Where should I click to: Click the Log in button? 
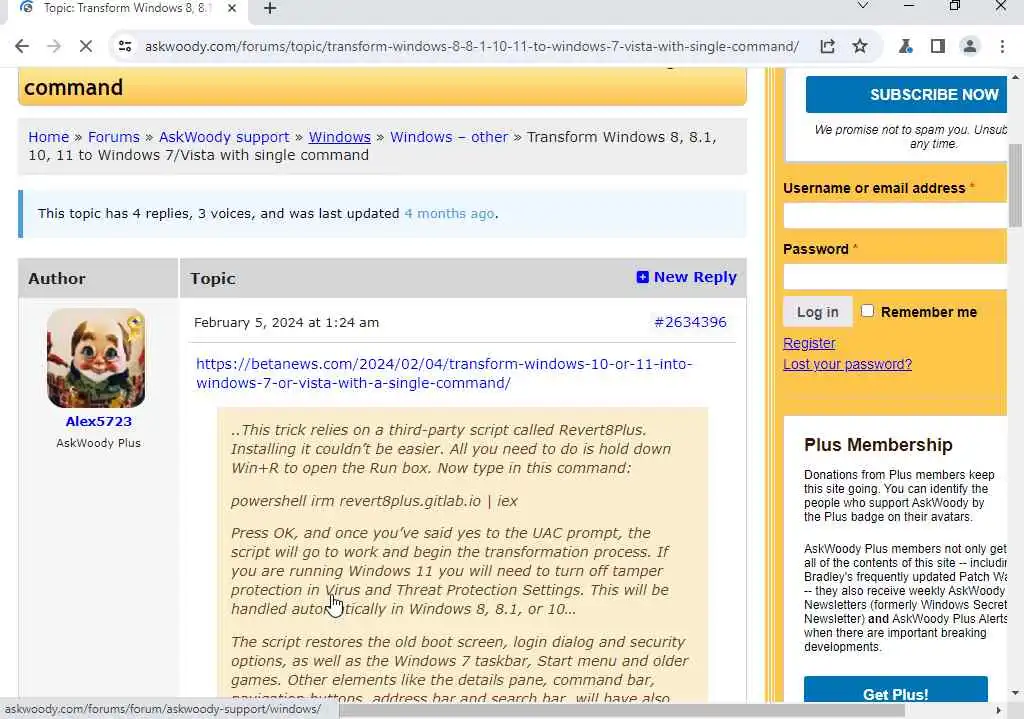pyautogui.click(x=818, y=312)
